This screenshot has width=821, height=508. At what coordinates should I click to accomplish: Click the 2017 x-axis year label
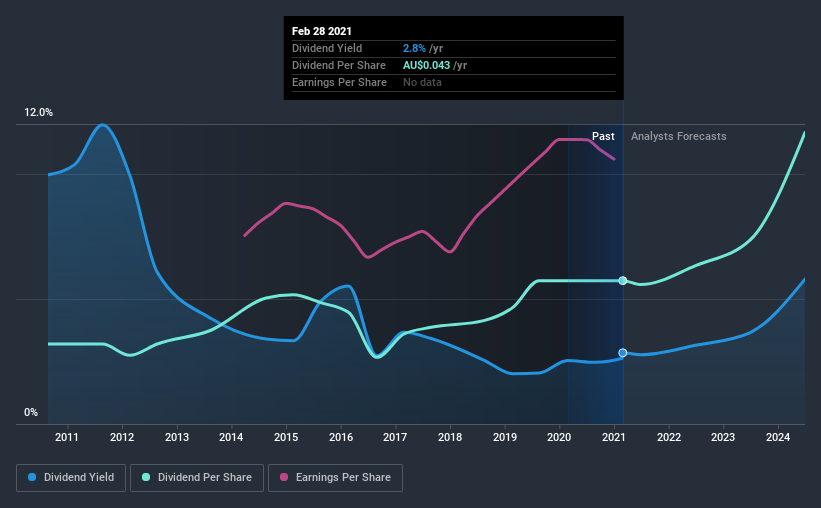395,437
